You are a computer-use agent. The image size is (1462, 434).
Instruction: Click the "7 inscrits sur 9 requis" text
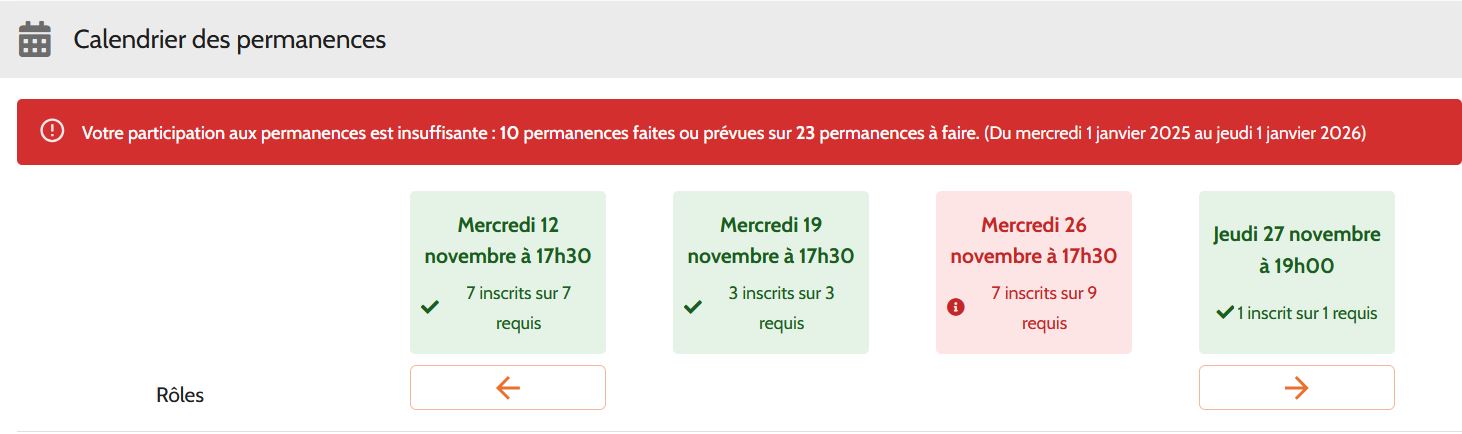pyautogui.click(x=1044, y=308)
